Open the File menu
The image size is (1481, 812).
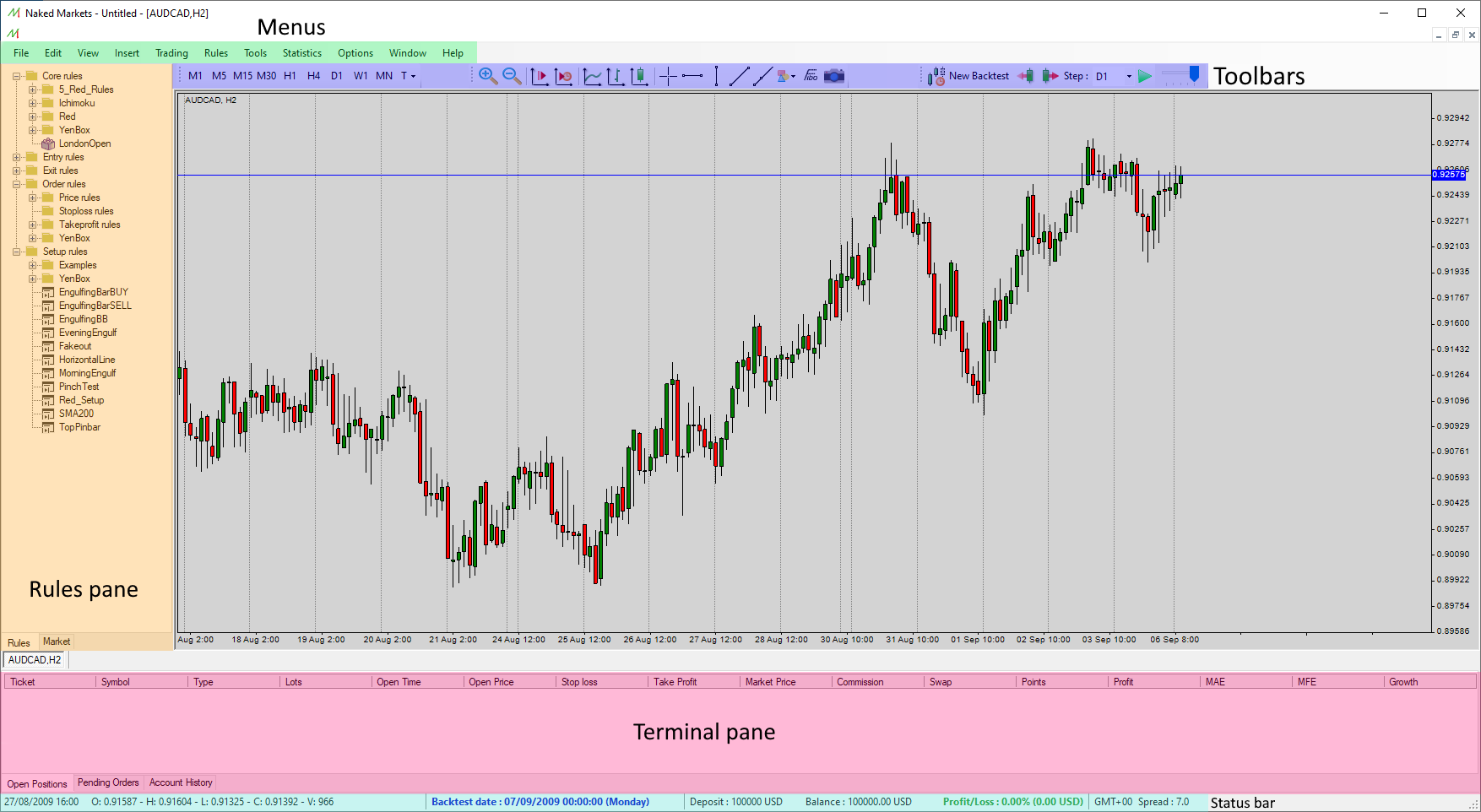[x=21, y=53]
